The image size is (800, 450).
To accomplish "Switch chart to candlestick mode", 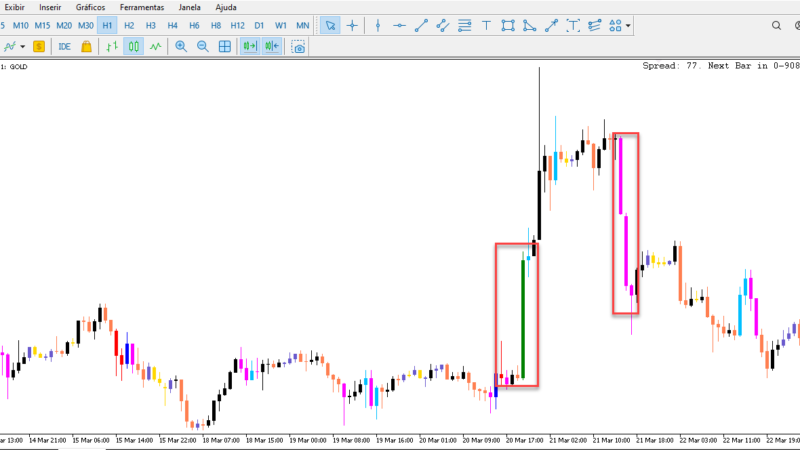I will pos(134,47).
